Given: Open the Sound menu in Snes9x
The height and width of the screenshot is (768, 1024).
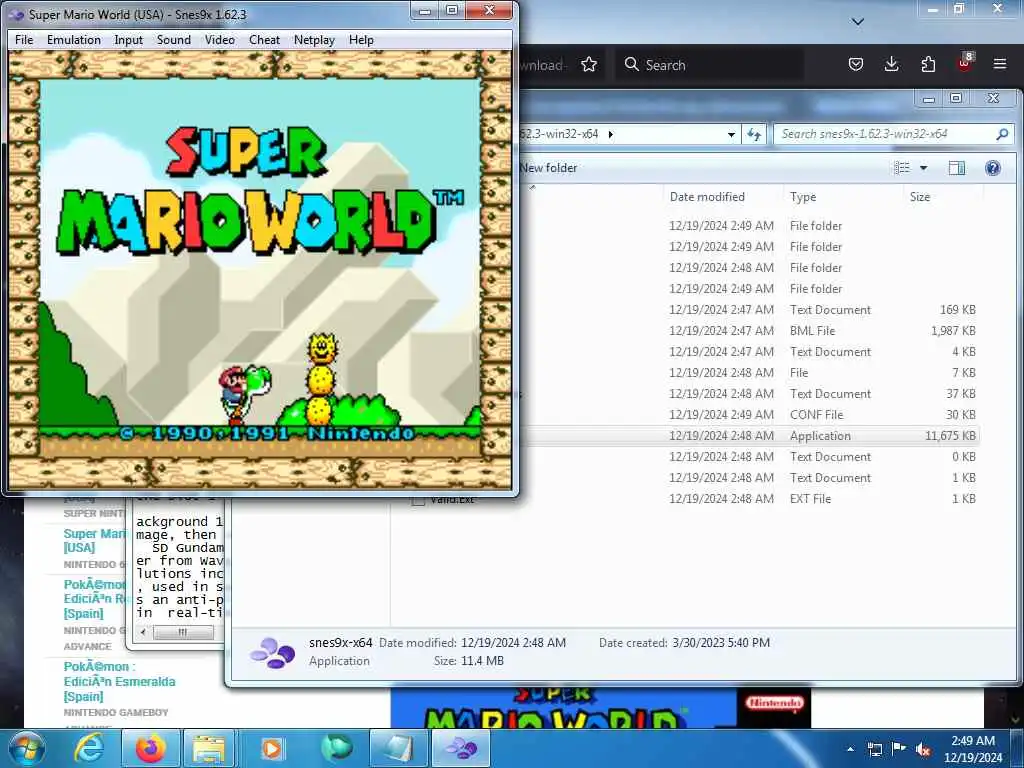Looking at the screenshot, I should point(174,40).
